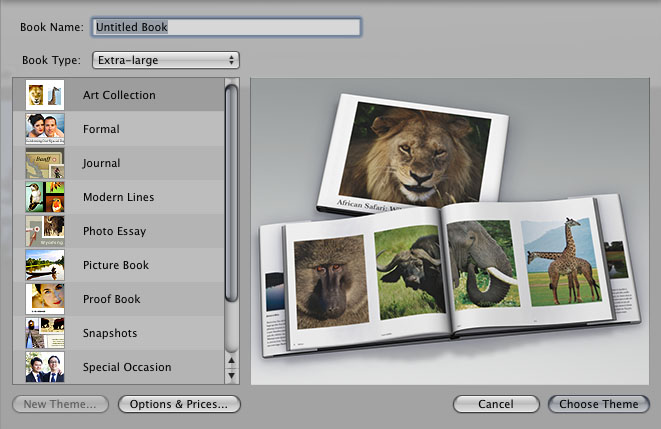Screen dimensions: 661x429
Task: Click the Proof Book portrait thumbnail
Action: (45, 299)
